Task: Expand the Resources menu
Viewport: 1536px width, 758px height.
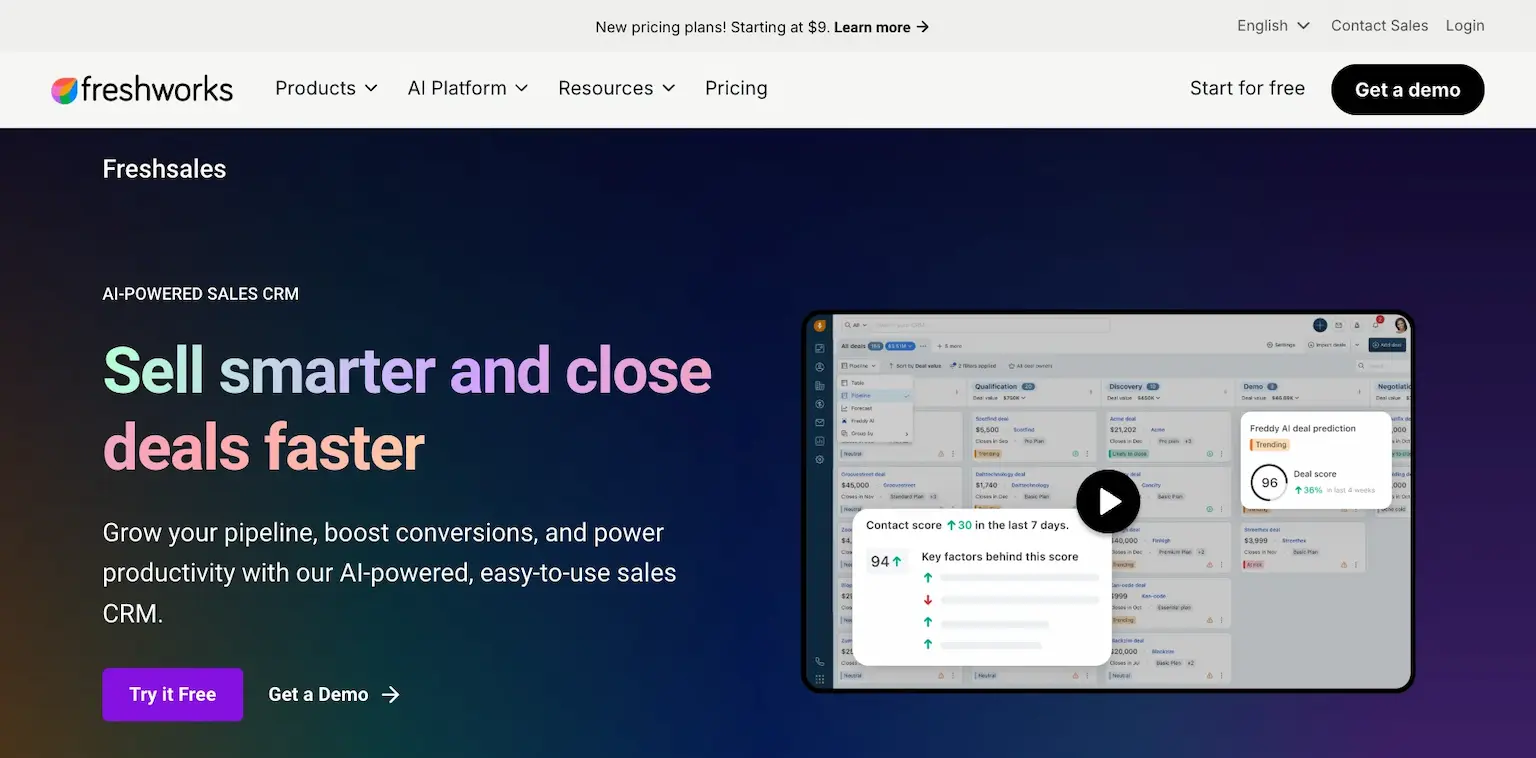Action: pos(617,88)
